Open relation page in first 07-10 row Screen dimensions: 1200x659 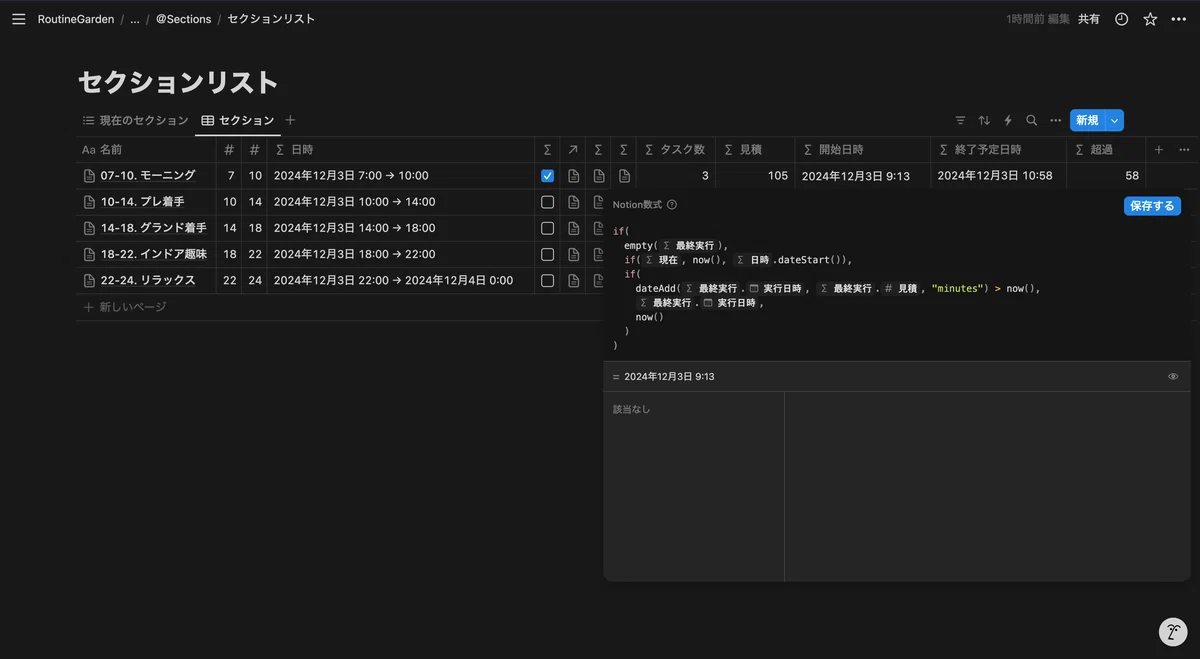pyautogui.click(x=573, y=176)
